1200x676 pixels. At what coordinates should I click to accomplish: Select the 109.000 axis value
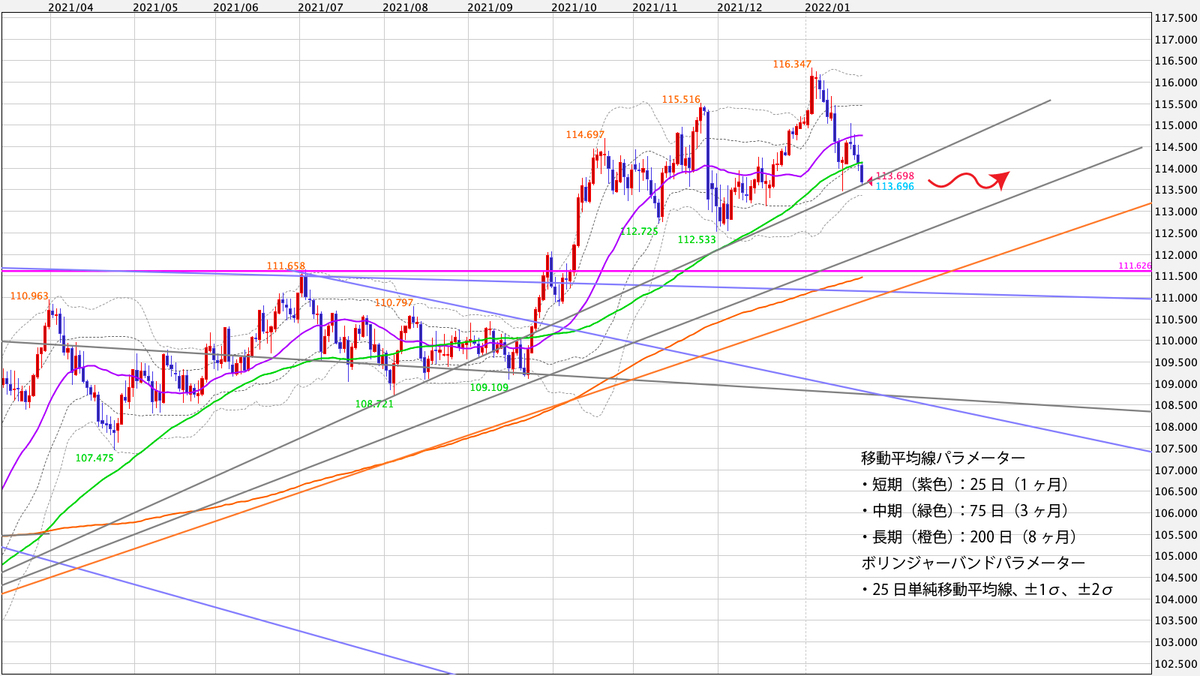(1174, 384)
